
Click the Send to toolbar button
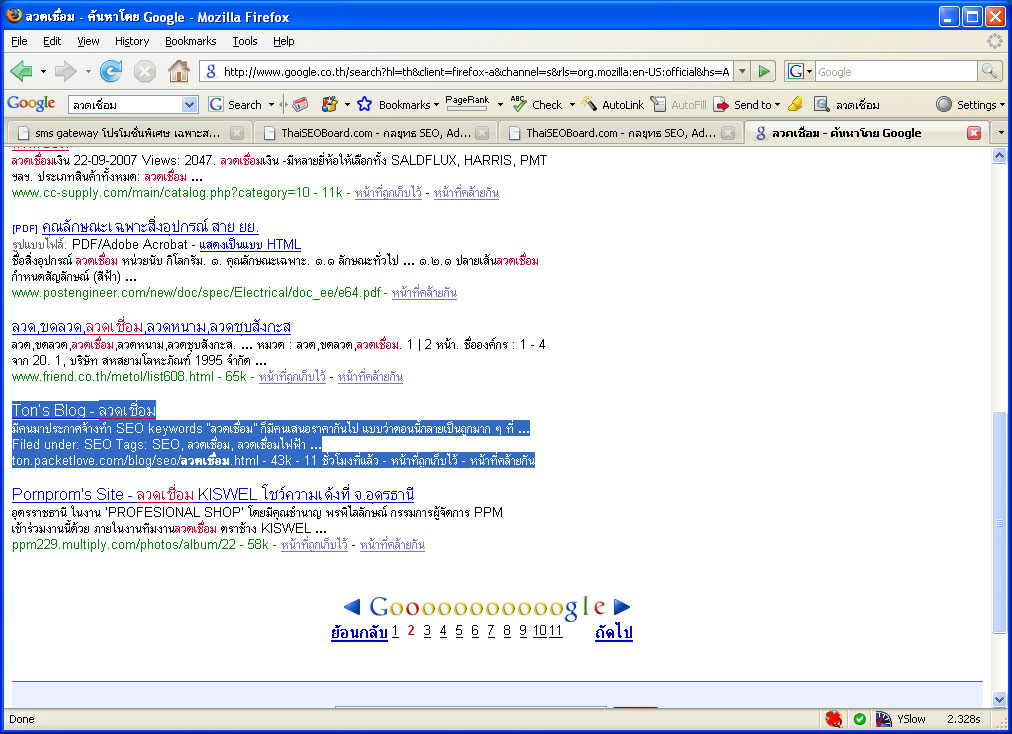[747, 105]
